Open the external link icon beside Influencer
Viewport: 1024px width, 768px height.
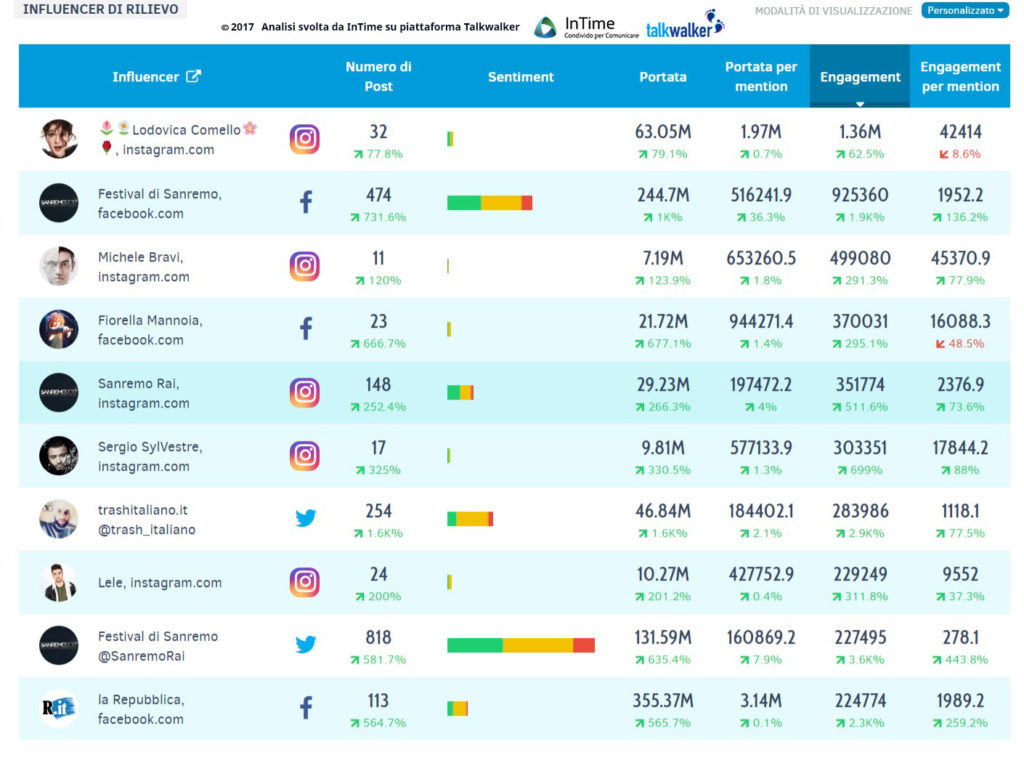click(193, 76)
